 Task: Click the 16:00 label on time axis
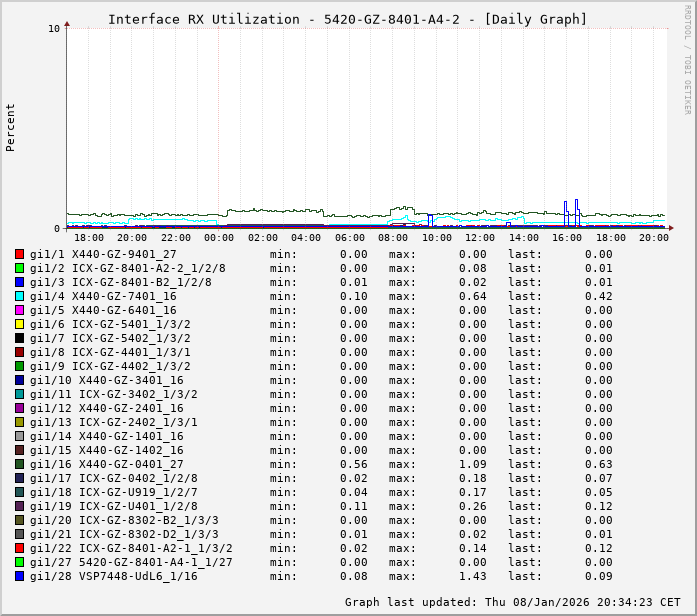click(x=567, y=237)
